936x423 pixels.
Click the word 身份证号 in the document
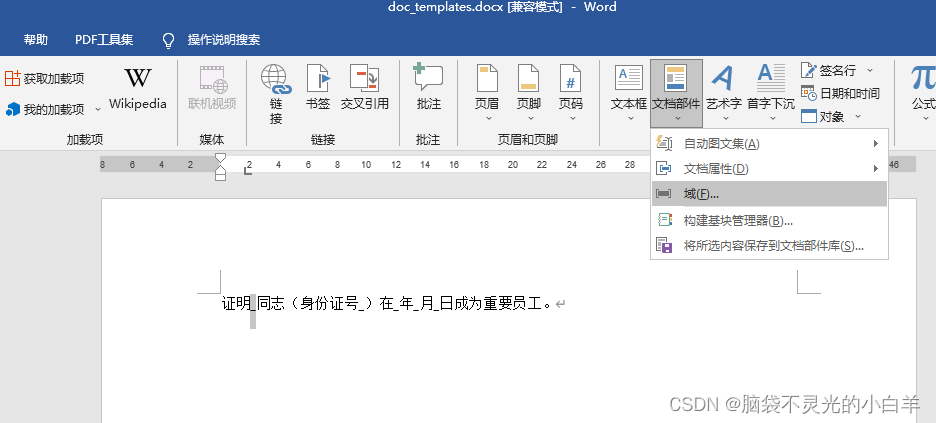click(331, 304)
